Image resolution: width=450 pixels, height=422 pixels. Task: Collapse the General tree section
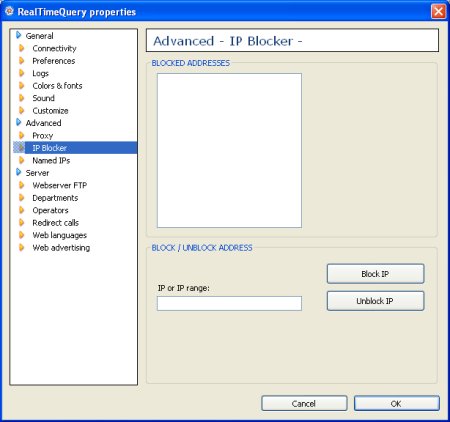coord(19,35)
